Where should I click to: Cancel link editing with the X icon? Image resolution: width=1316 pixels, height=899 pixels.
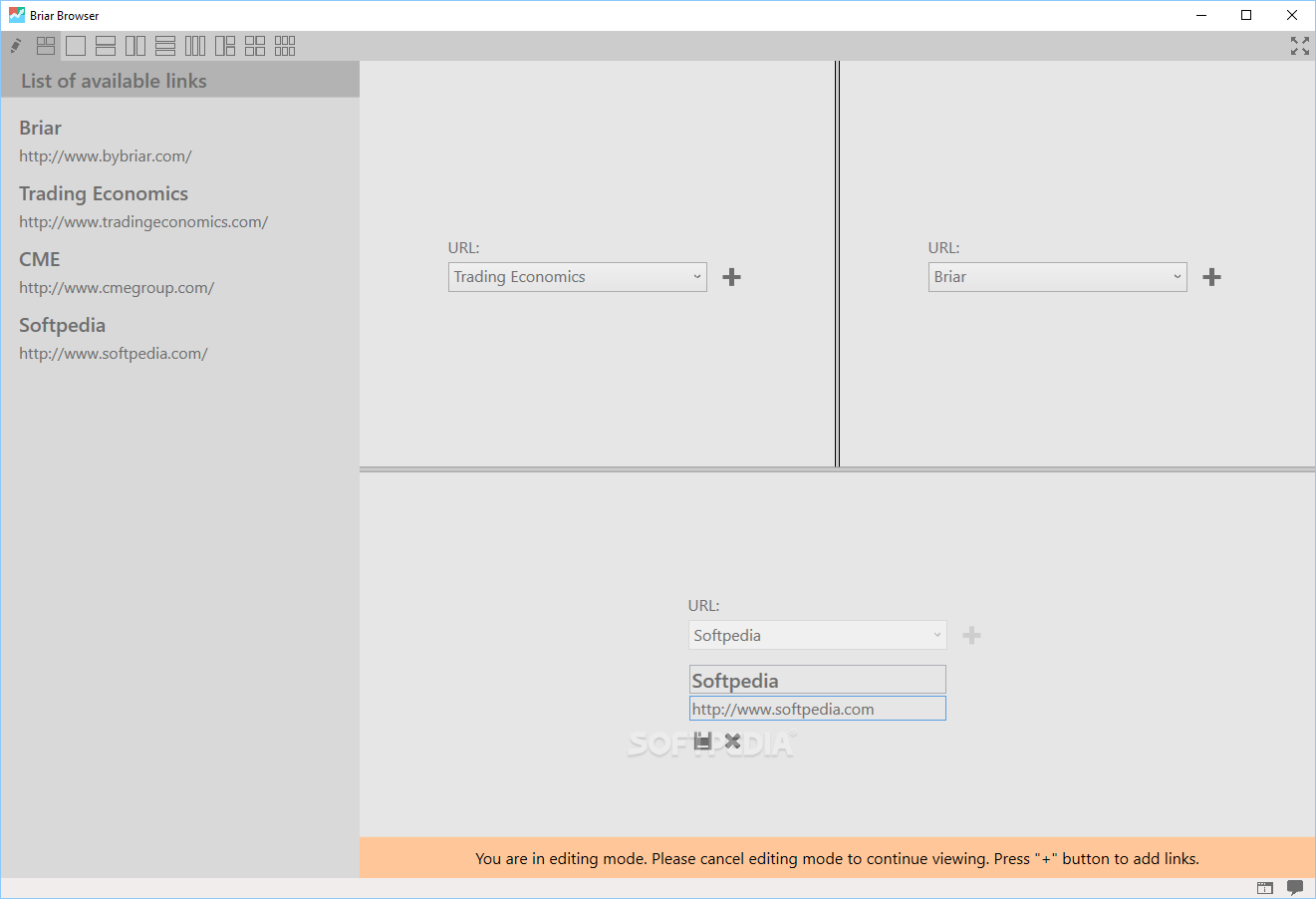click(x=733, y=741)
